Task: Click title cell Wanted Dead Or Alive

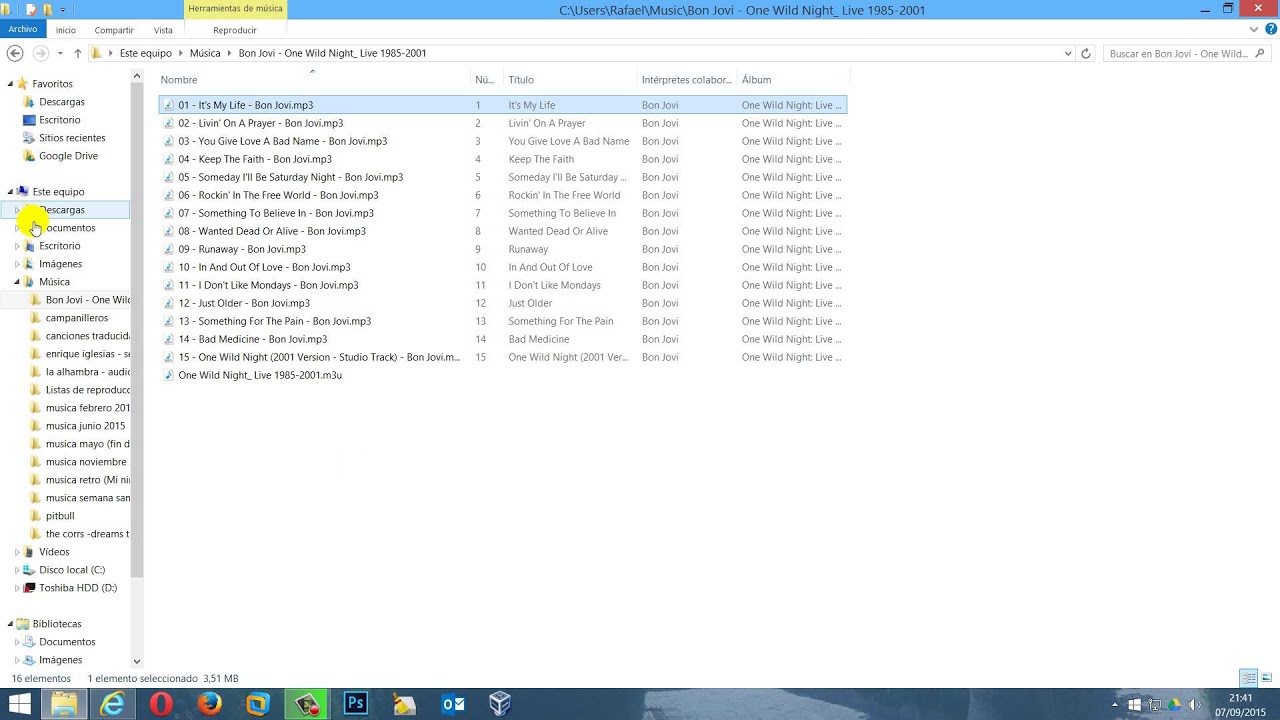Action: pos(558,231)
